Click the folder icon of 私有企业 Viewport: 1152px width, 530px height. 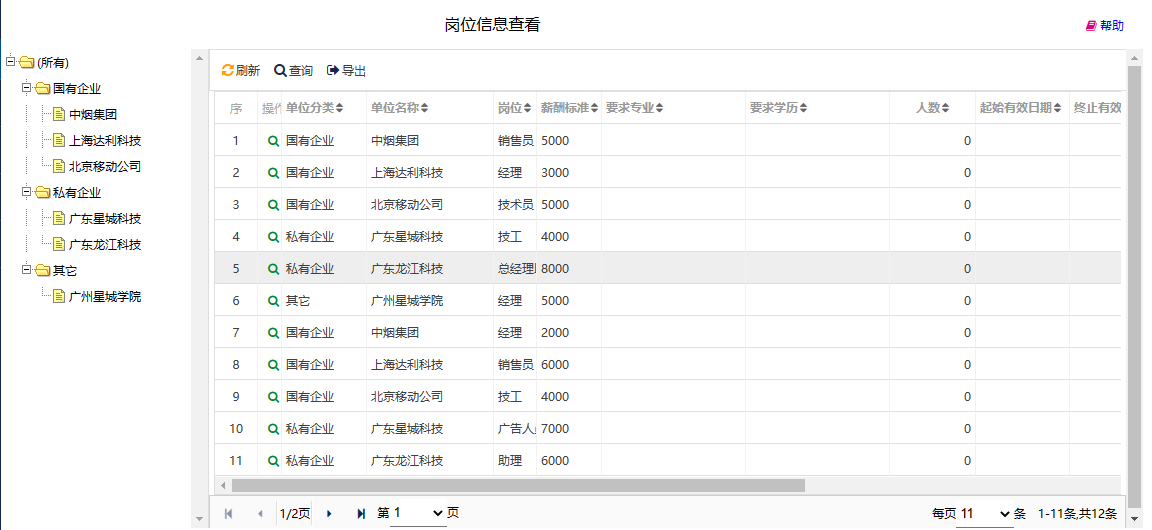pyautogui.click(x=42, y=193)
